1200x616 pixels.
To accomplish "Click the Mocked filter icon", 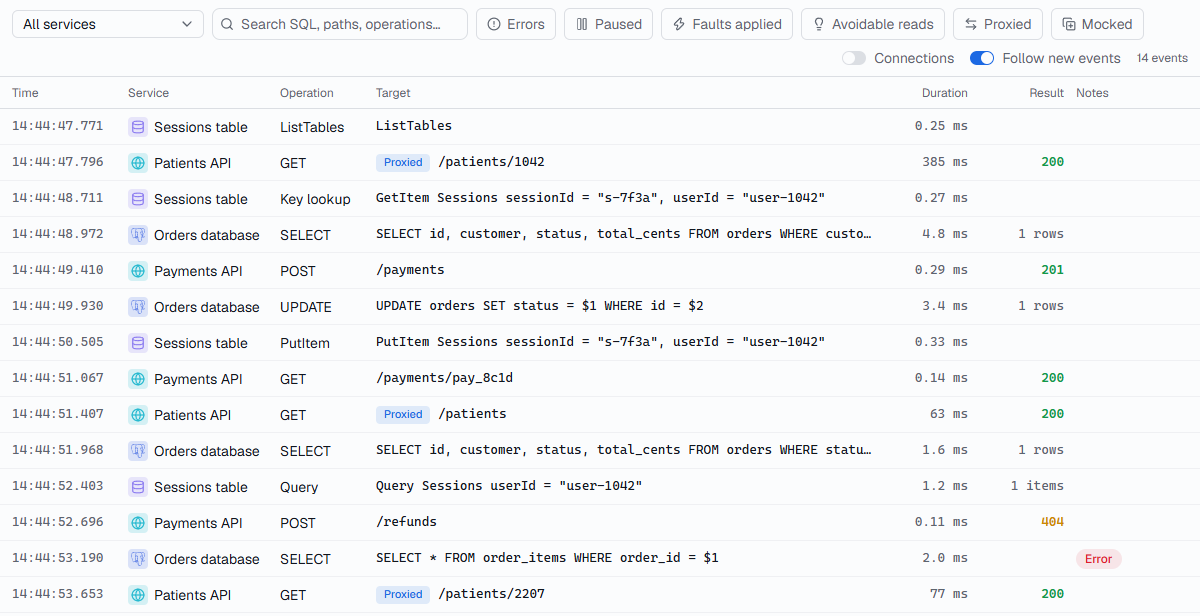I will click(1069, 24).
